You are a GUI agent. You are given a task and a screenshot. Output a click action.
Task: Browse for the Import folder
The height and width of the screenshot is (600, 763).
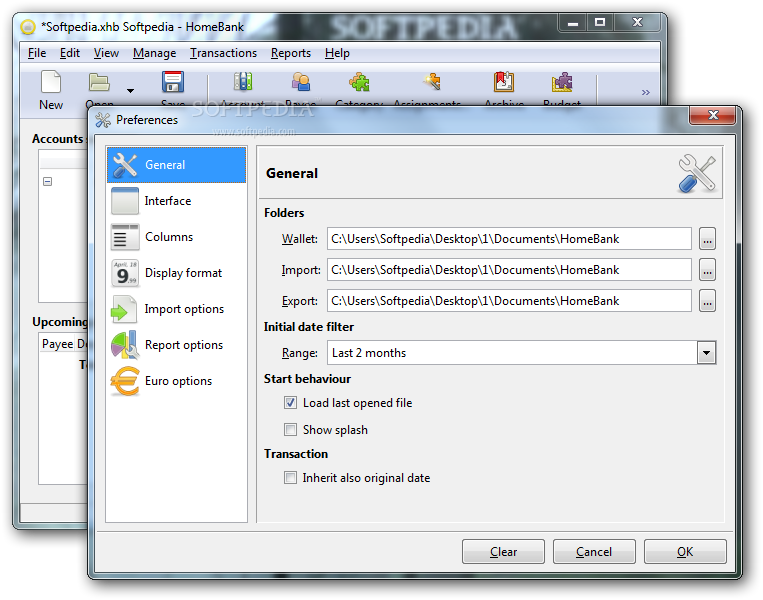pos(707,270)
